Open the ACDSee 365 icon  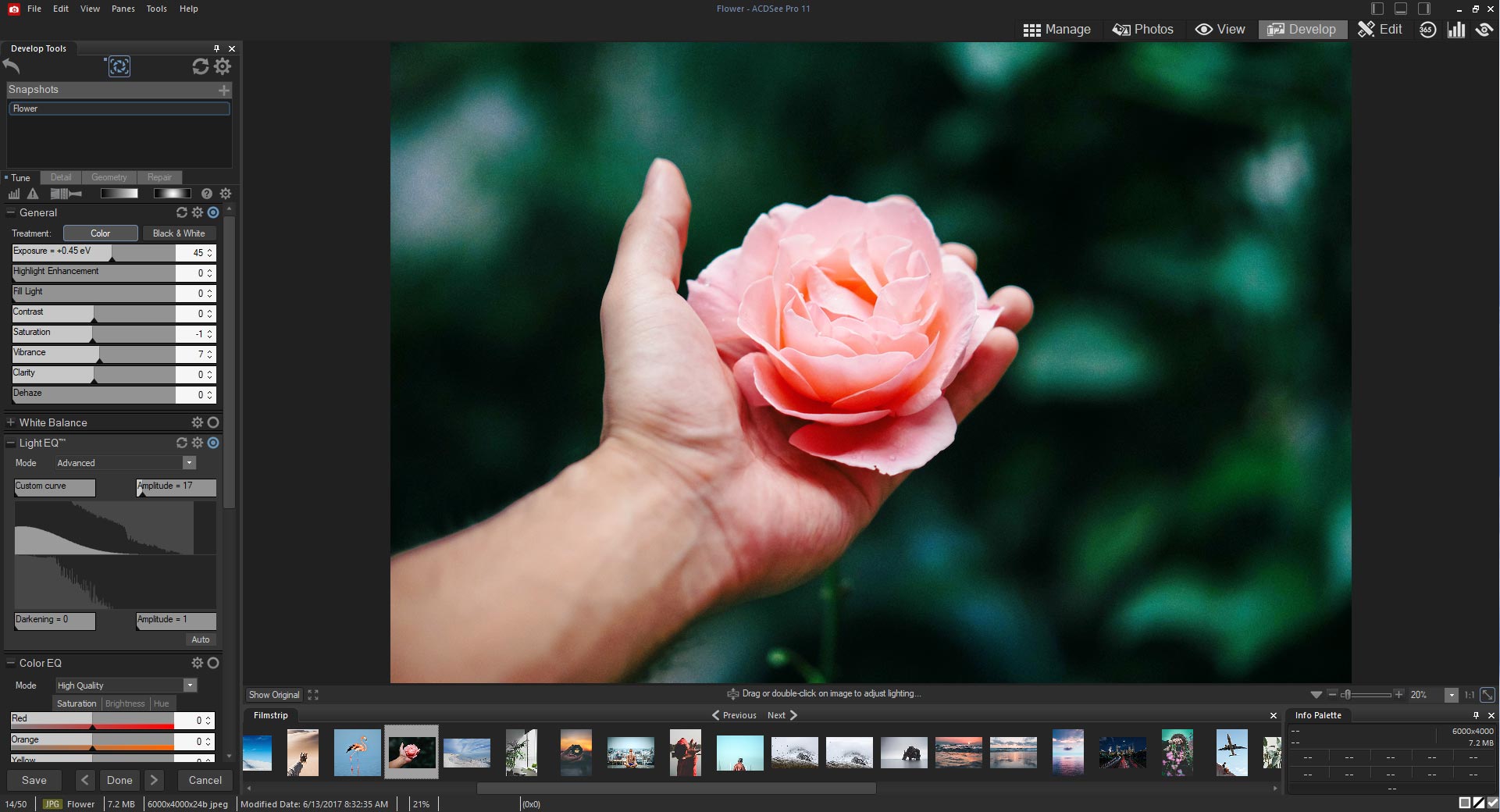point(1427,30)
